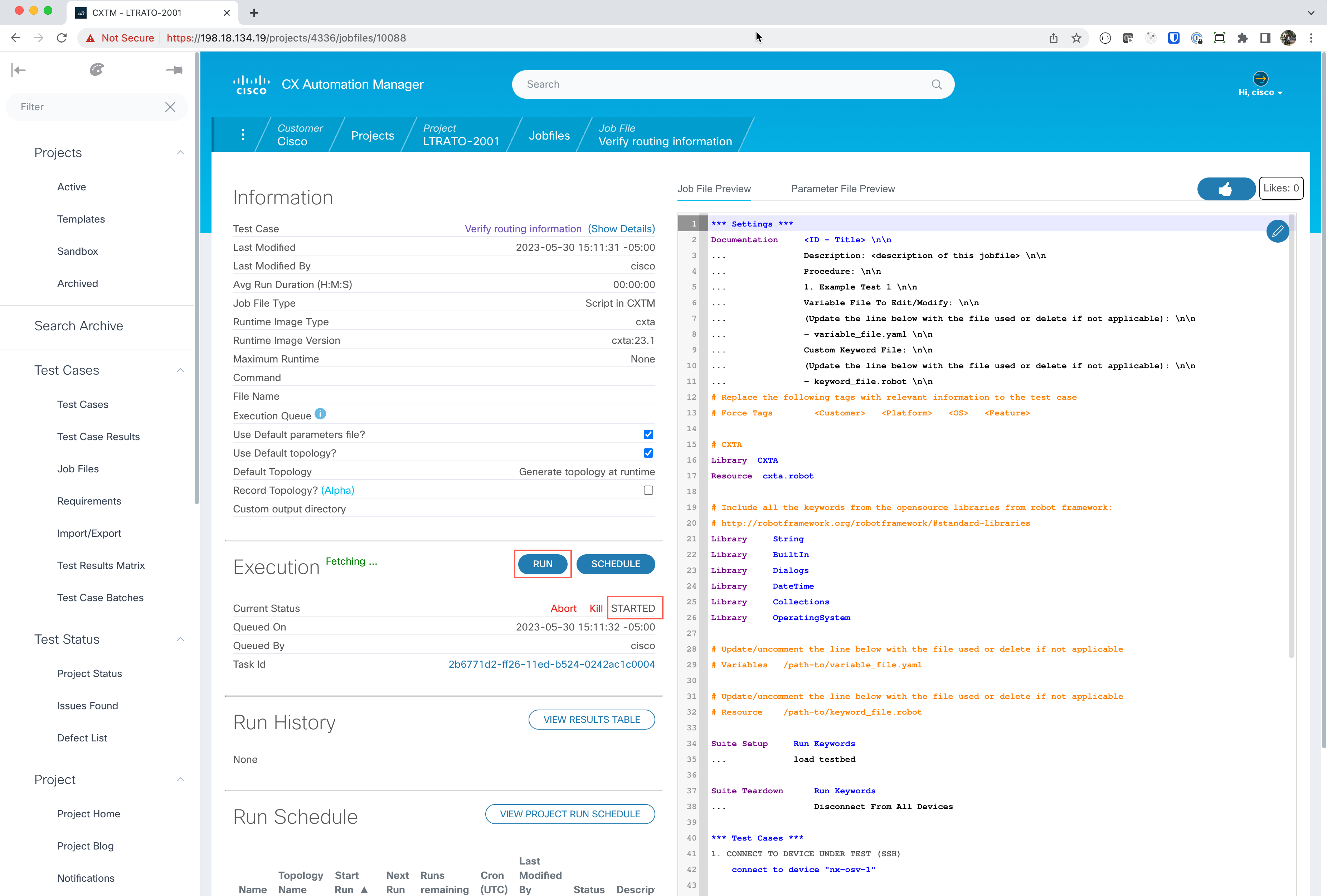Click the browser address bar URL
Viewport: 1327px width, 896px height.
[x=286, y=38]
